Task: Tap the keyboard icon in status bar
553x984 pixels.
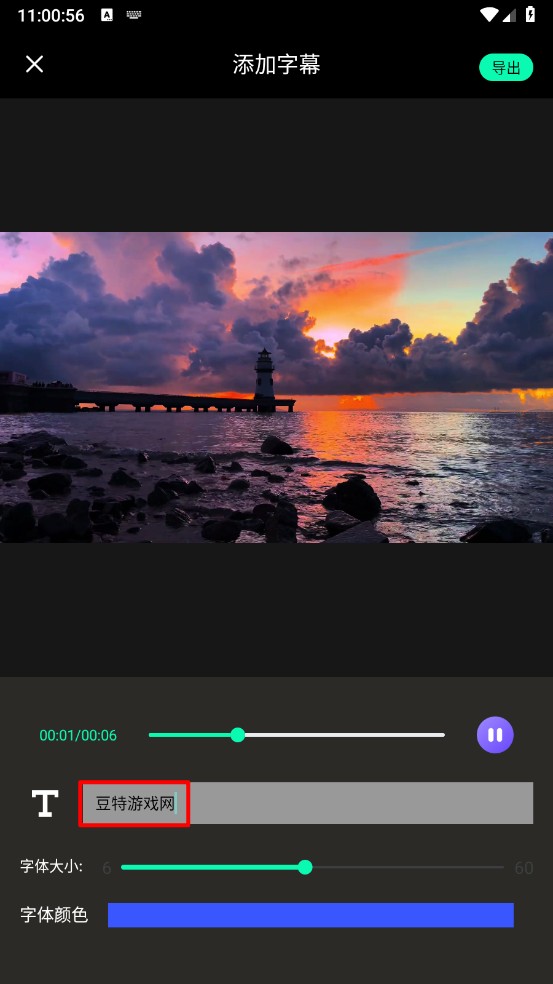Action: (134, 15)
